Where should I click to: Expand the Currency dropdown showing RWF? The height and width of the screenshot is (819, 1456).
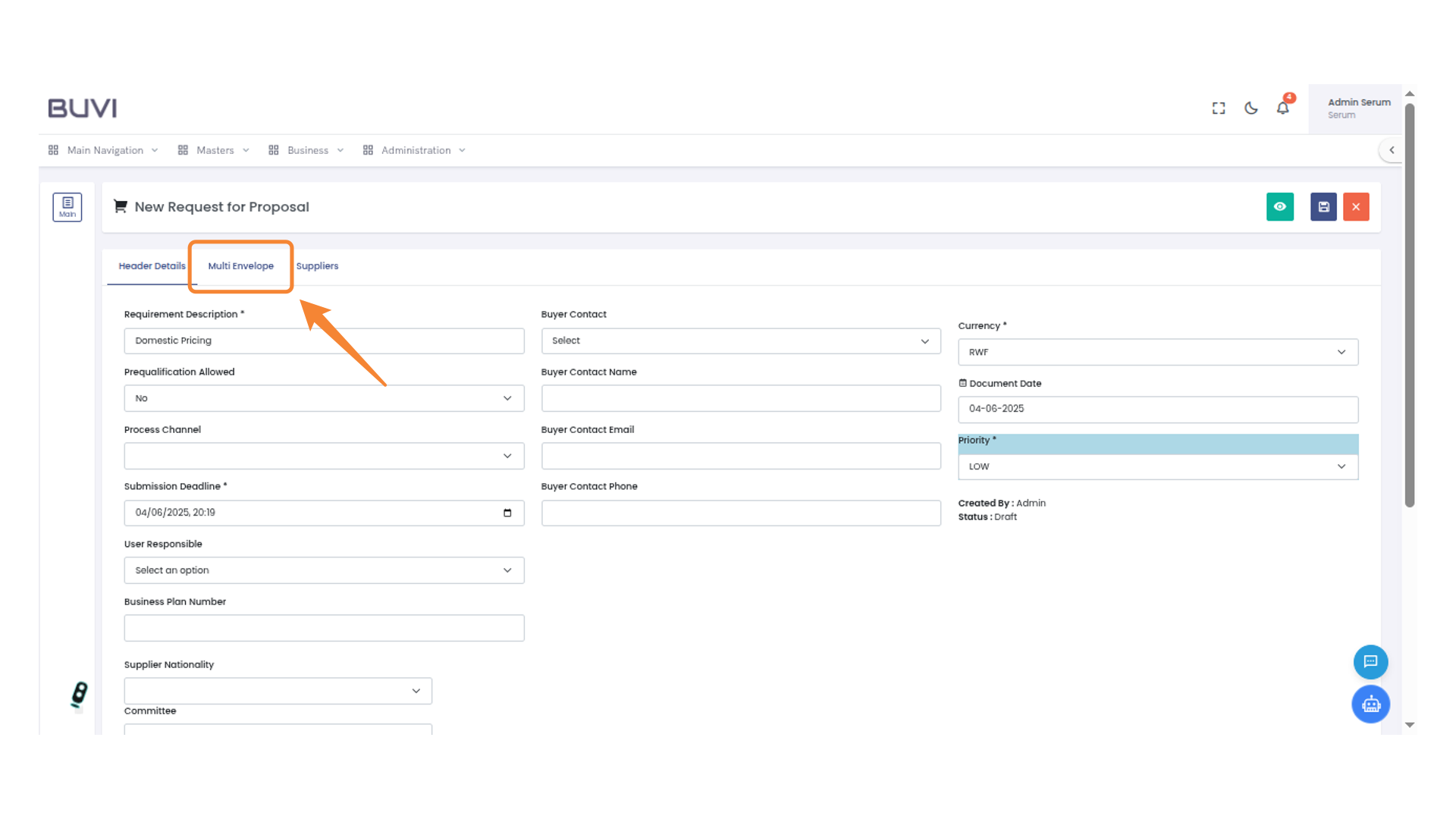pos(1158,352)
